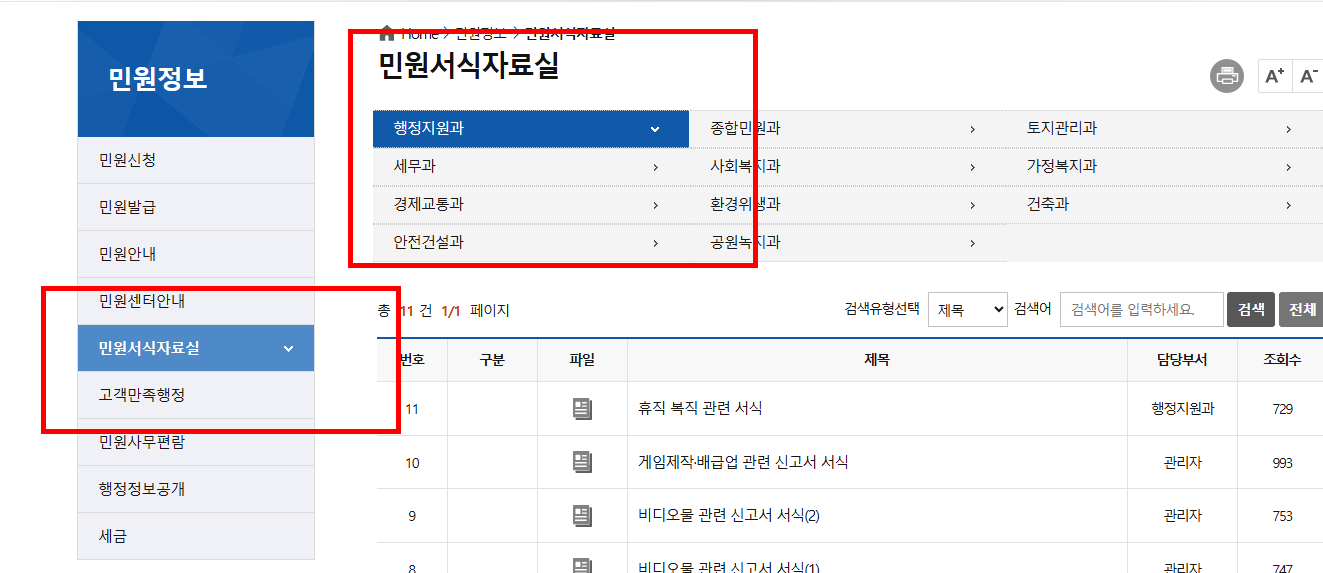Click chevron next to 세무과

pyautogui.click(x=655, y=167)
